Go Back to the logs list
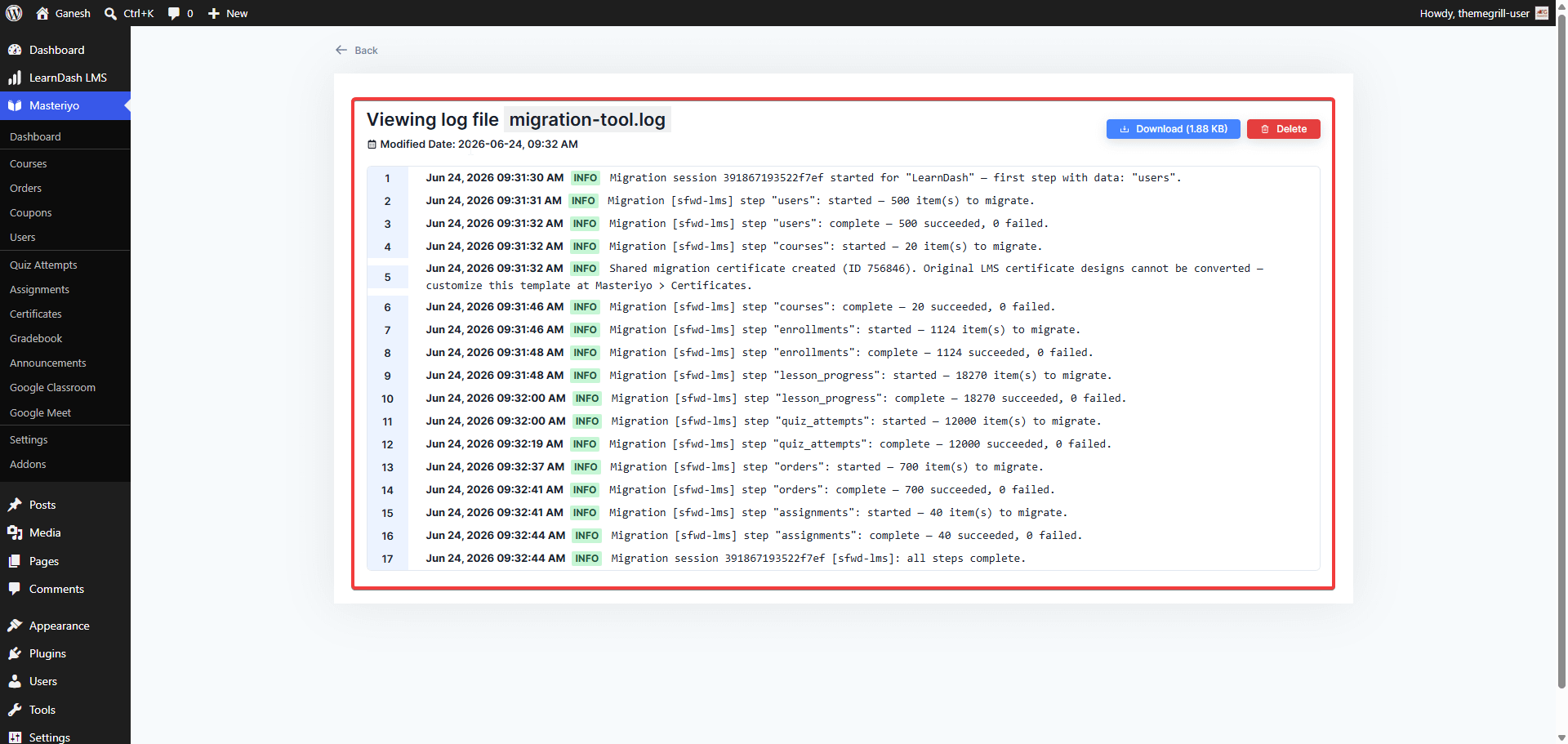 click(x=357, y=50)
